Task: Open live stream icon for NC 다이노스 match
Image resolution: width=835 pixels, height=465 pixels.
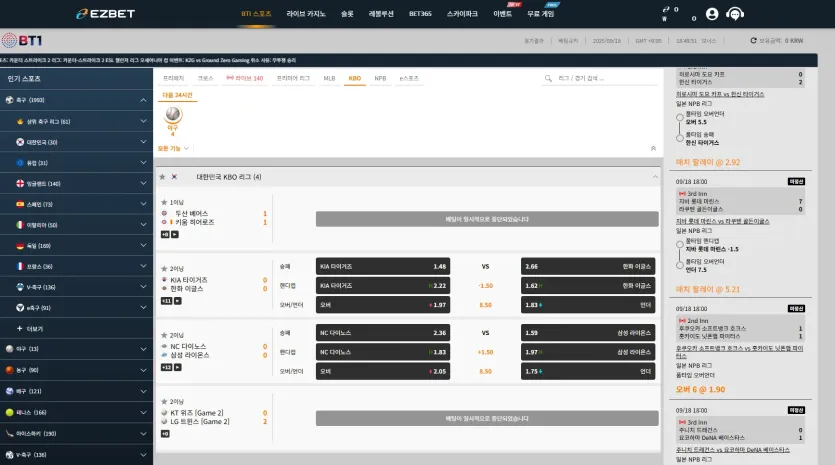Action: 177,367
